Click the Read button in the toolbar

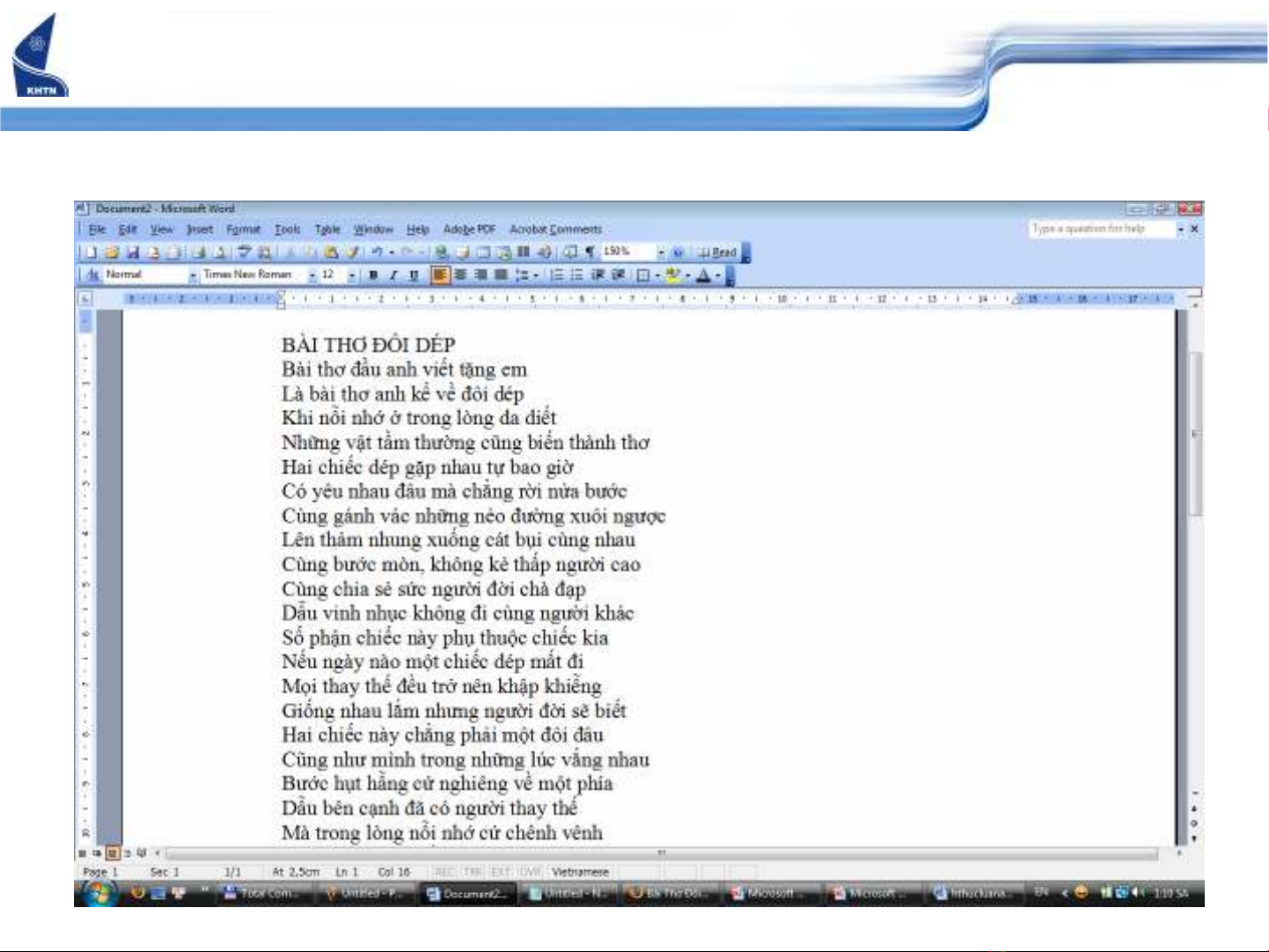click(x=718, y=253)
